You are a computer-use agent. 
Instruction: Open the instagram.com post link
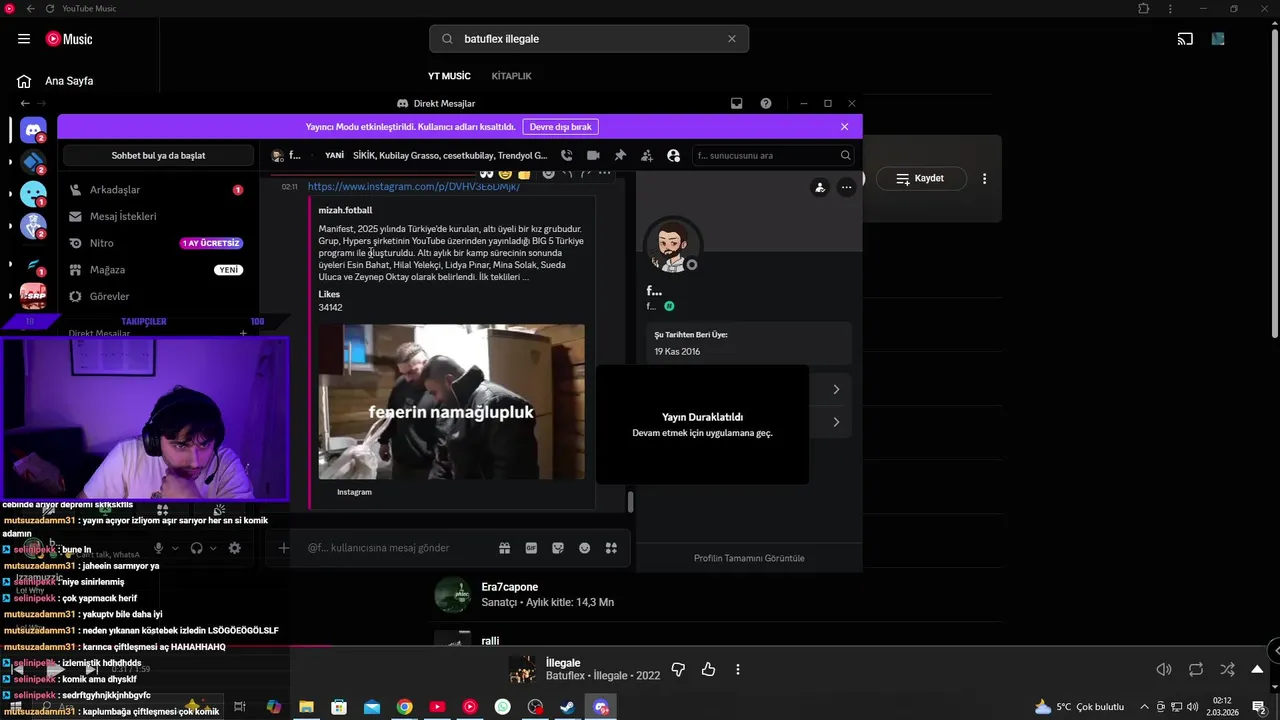(413, 187)
